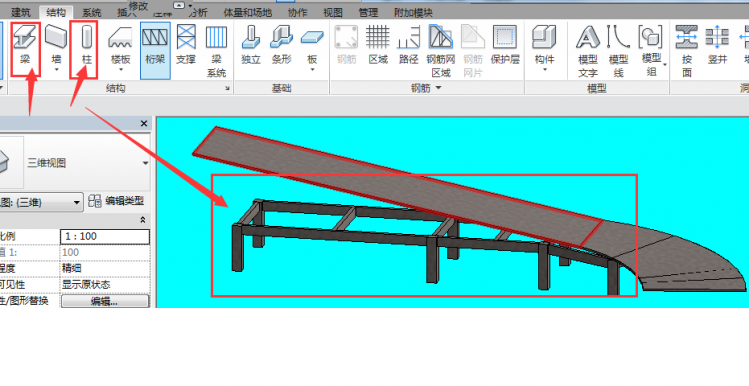This screenshot has height=386, width=749.
Task: Select the 板 foundation slab tool
Action: click(x=312, y=47)
